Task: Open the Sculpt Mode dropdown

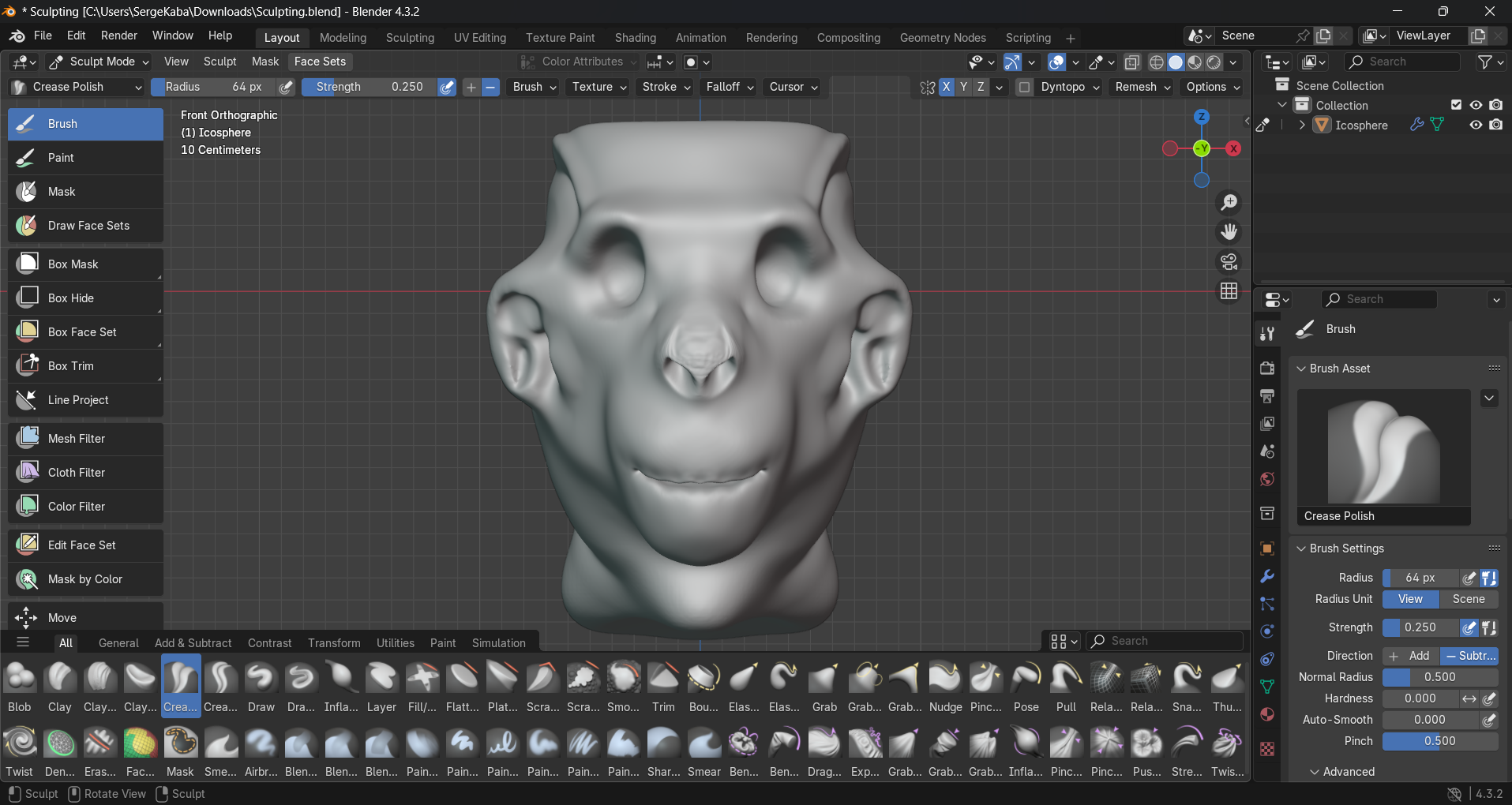Action: [101, 62]
